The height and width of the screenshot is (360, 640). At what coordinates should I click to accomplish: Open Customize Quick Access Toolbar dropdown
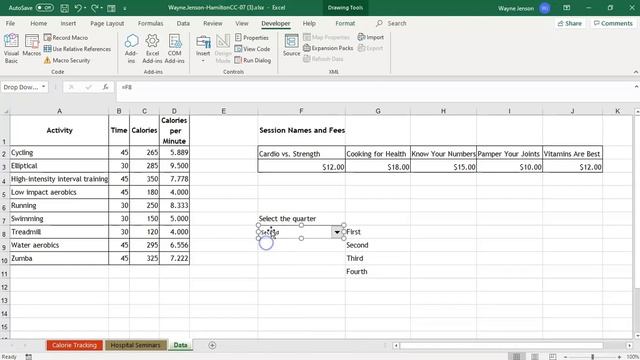point(125,8)
